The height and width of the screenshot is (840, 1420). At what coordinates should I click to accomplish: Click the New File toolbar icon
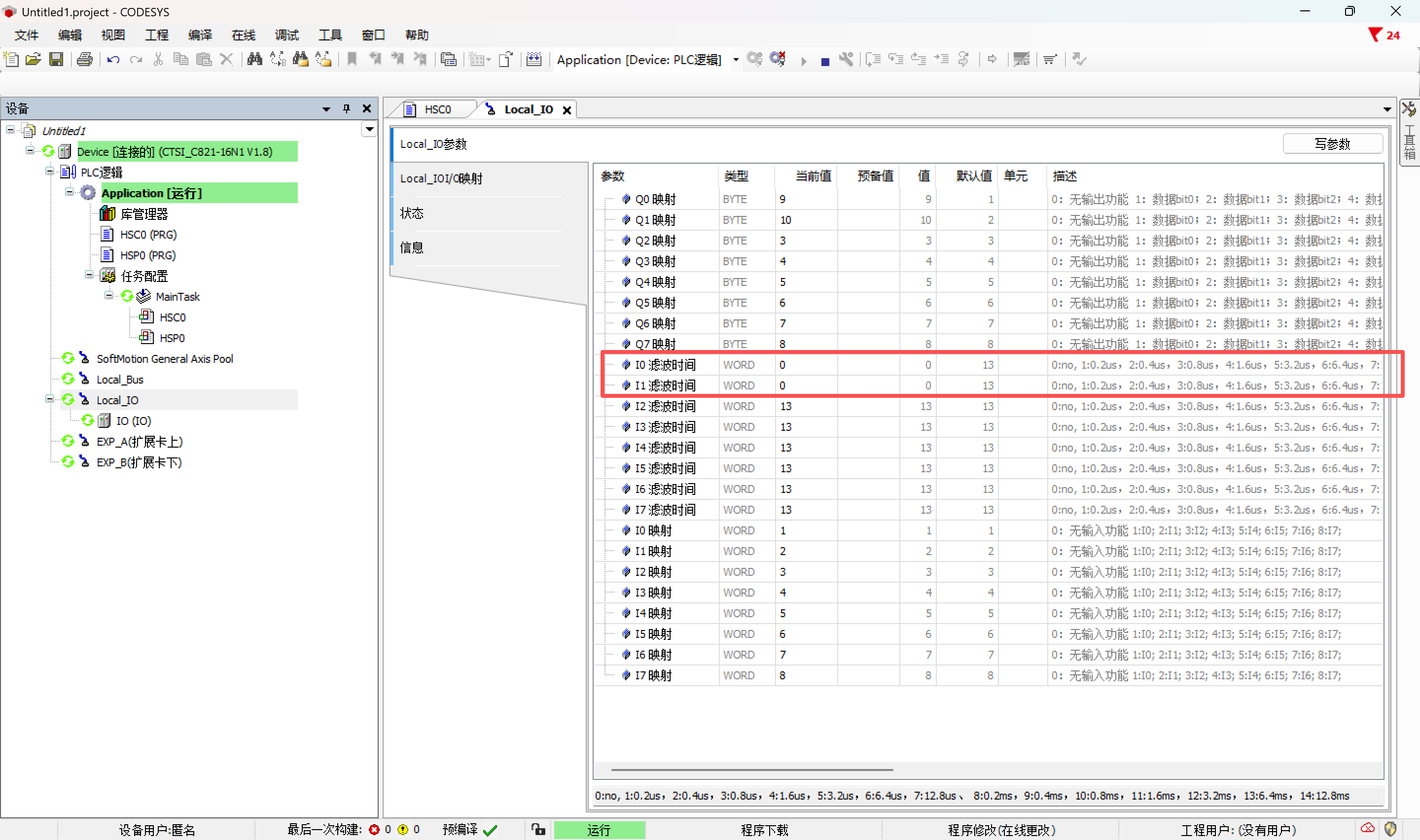pyautogui.click(x=11, y=60)
